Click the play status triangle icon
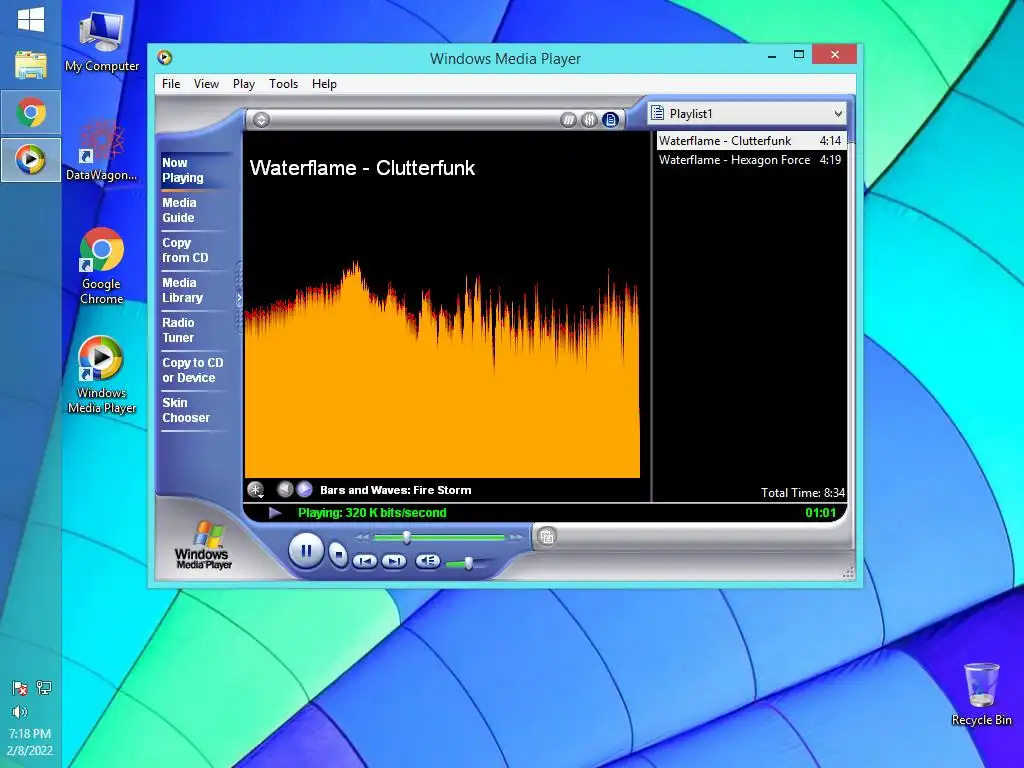Image resolution: width=1024 pixels, height=768 pixels. [275, 513]
